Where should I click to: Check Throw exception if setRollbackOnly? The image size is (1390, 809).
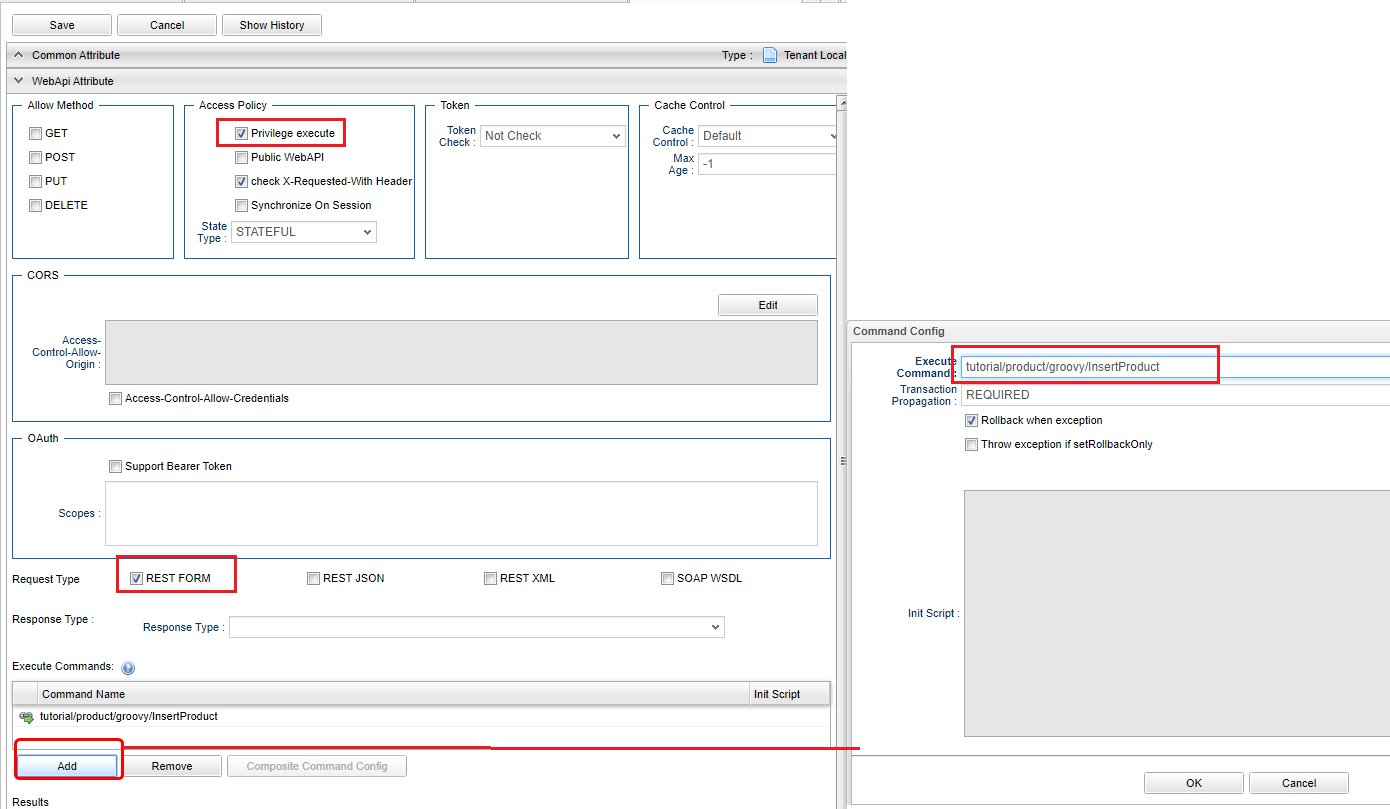coord(972,444)
